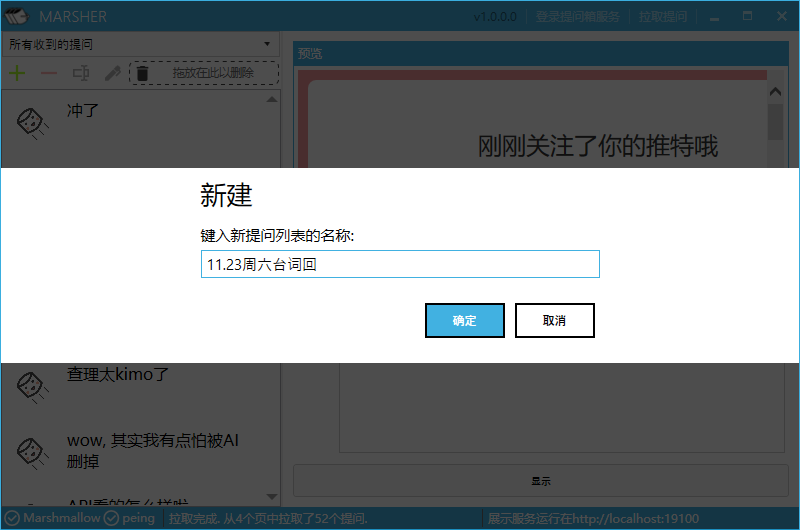800x530 pixels.
Task: Click the localhost:19100 service status text
Action: coord(593,519)
